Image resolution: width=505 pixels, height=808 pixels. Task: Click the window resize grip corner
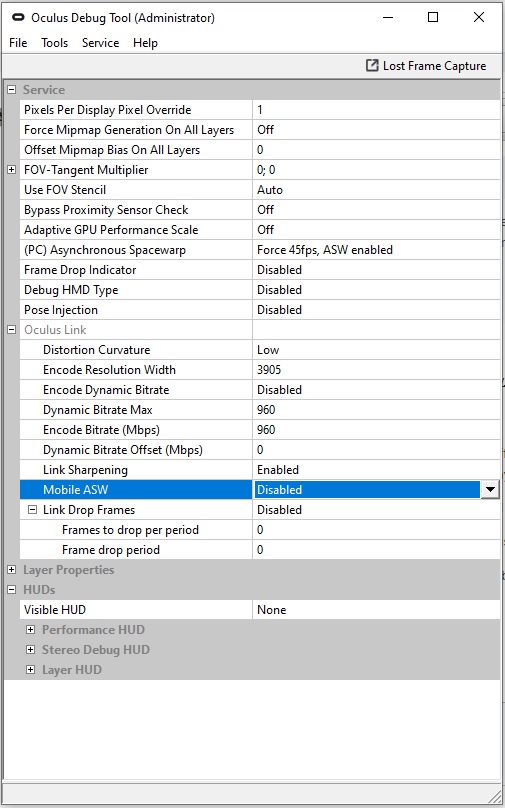(x=494, y=797)
